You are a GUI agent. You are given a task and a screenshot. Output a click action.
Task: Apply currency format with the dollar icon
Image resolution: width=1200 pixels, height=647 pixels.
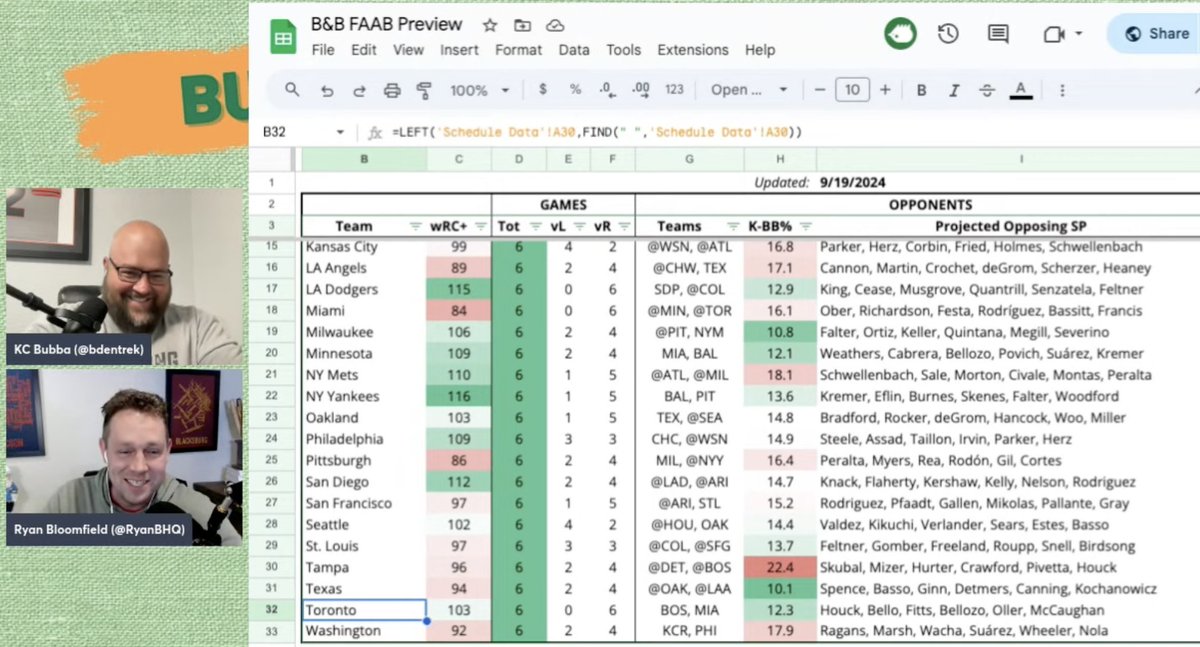pos(542,89)
